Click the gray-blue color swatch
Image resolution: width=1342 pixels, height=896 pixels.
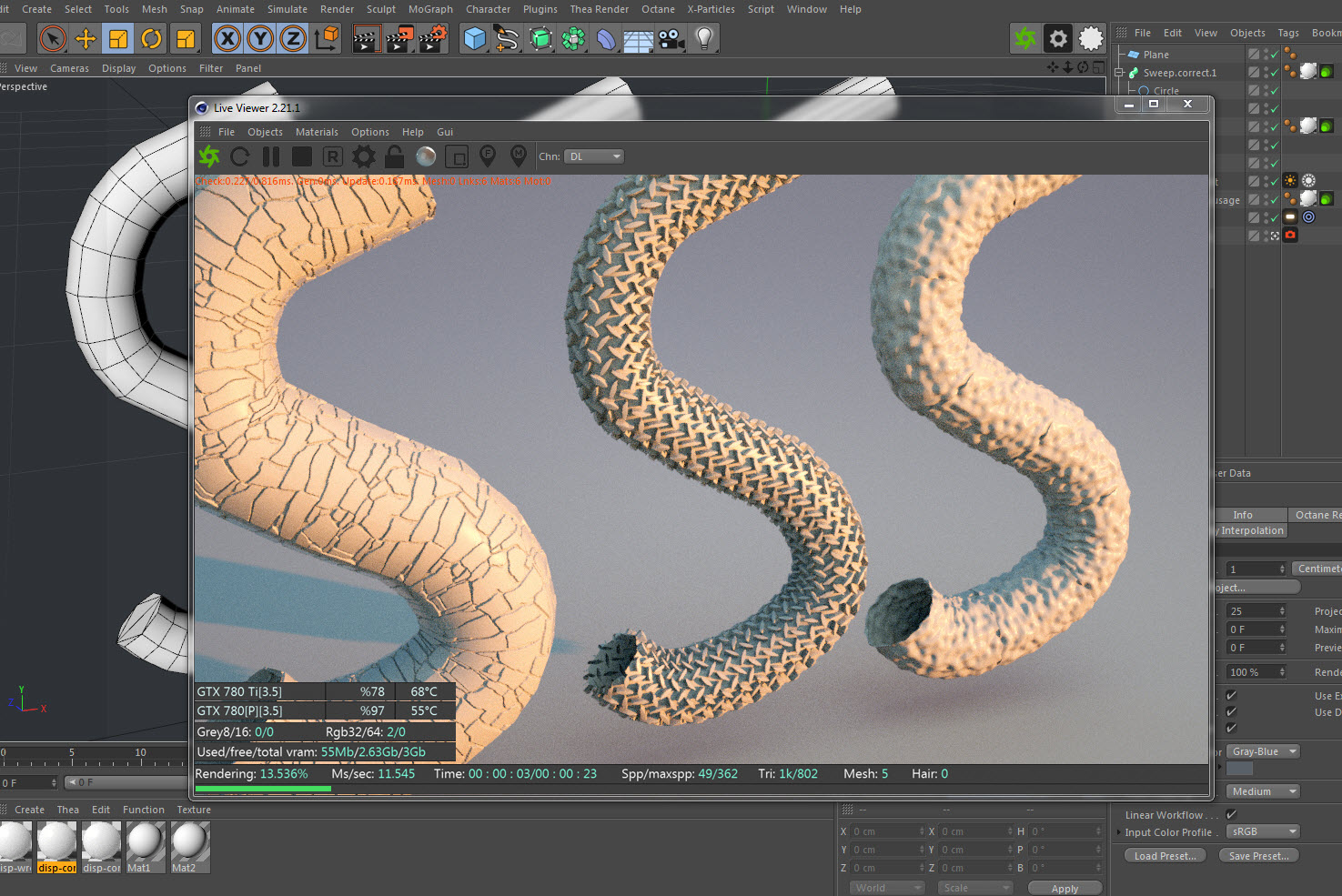(x=1239, y=769)
